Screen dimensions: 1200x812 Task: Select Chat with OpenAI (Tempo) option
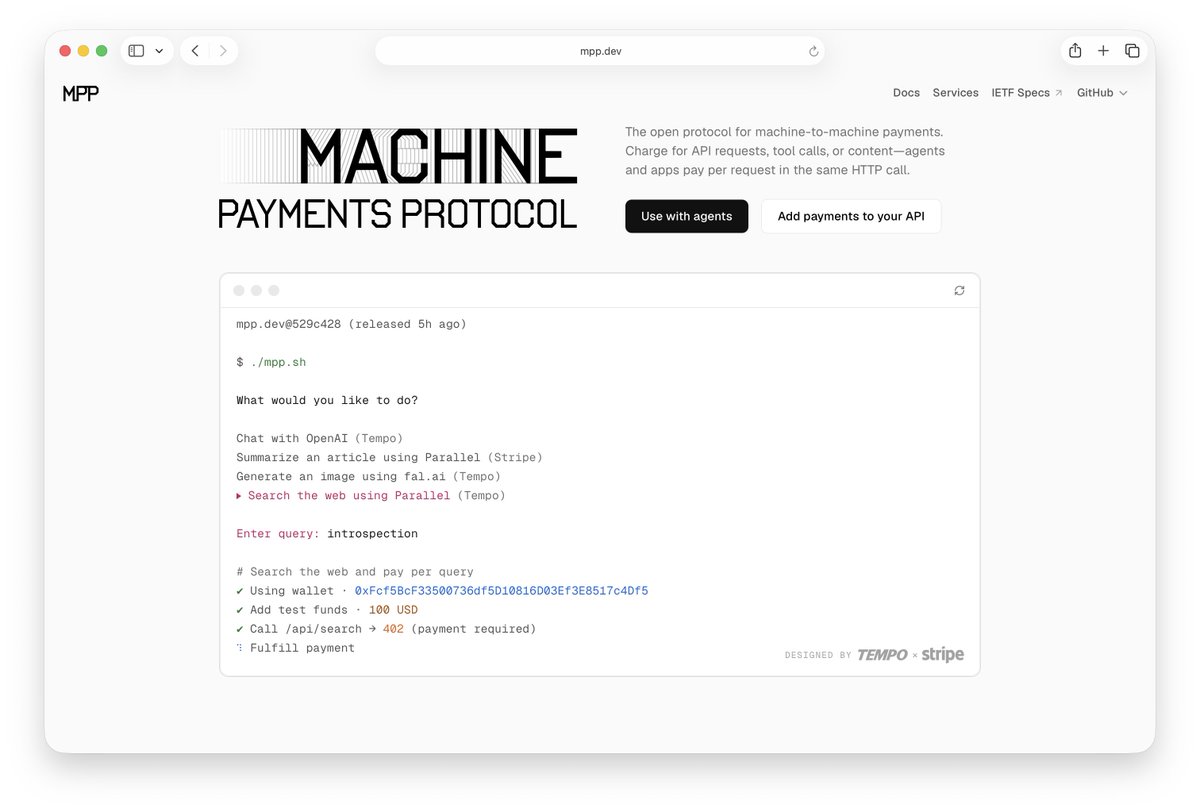click(x=319, y=438)
